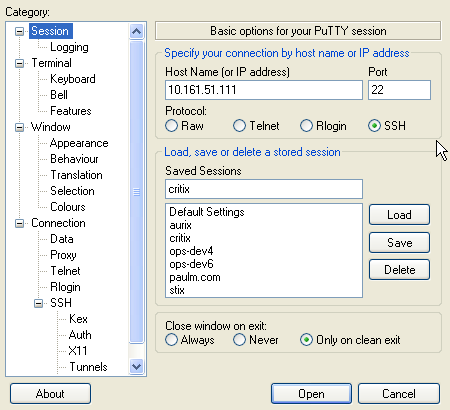Open Proxy settings category
Viewport: 450px width, 410px height.
pyautogui.click(x=63, y=255)
